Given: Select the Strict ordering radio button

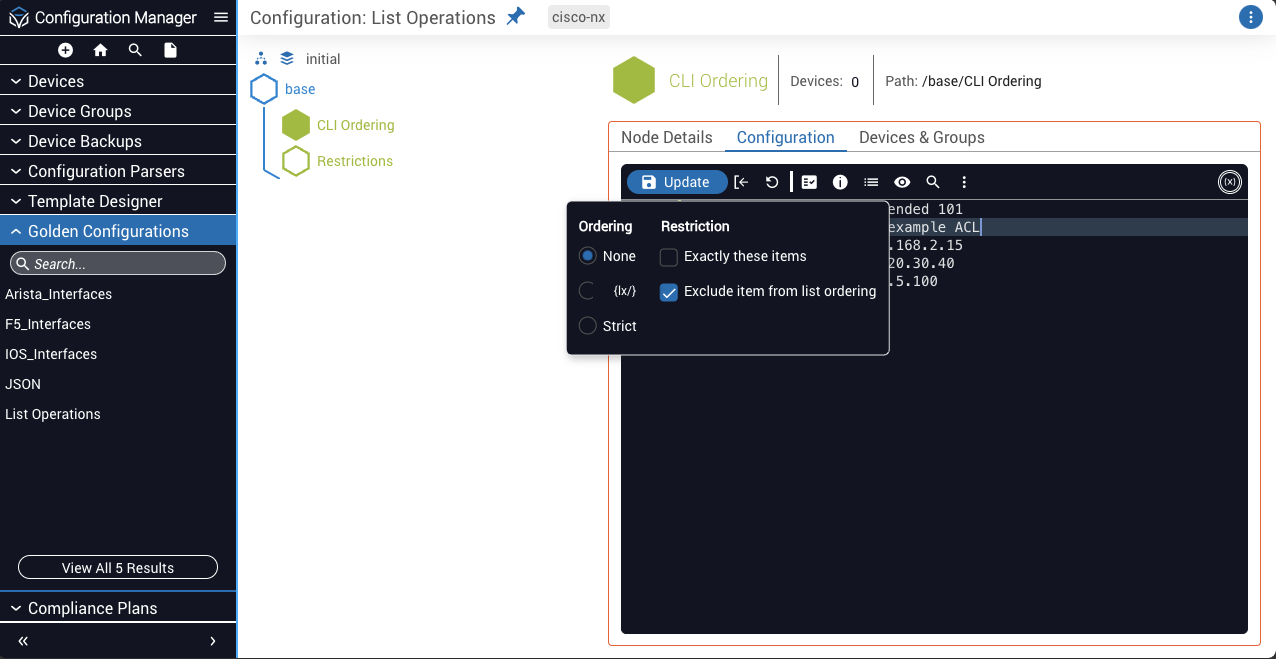Looking at the screenshot, I should pos(588,326).
